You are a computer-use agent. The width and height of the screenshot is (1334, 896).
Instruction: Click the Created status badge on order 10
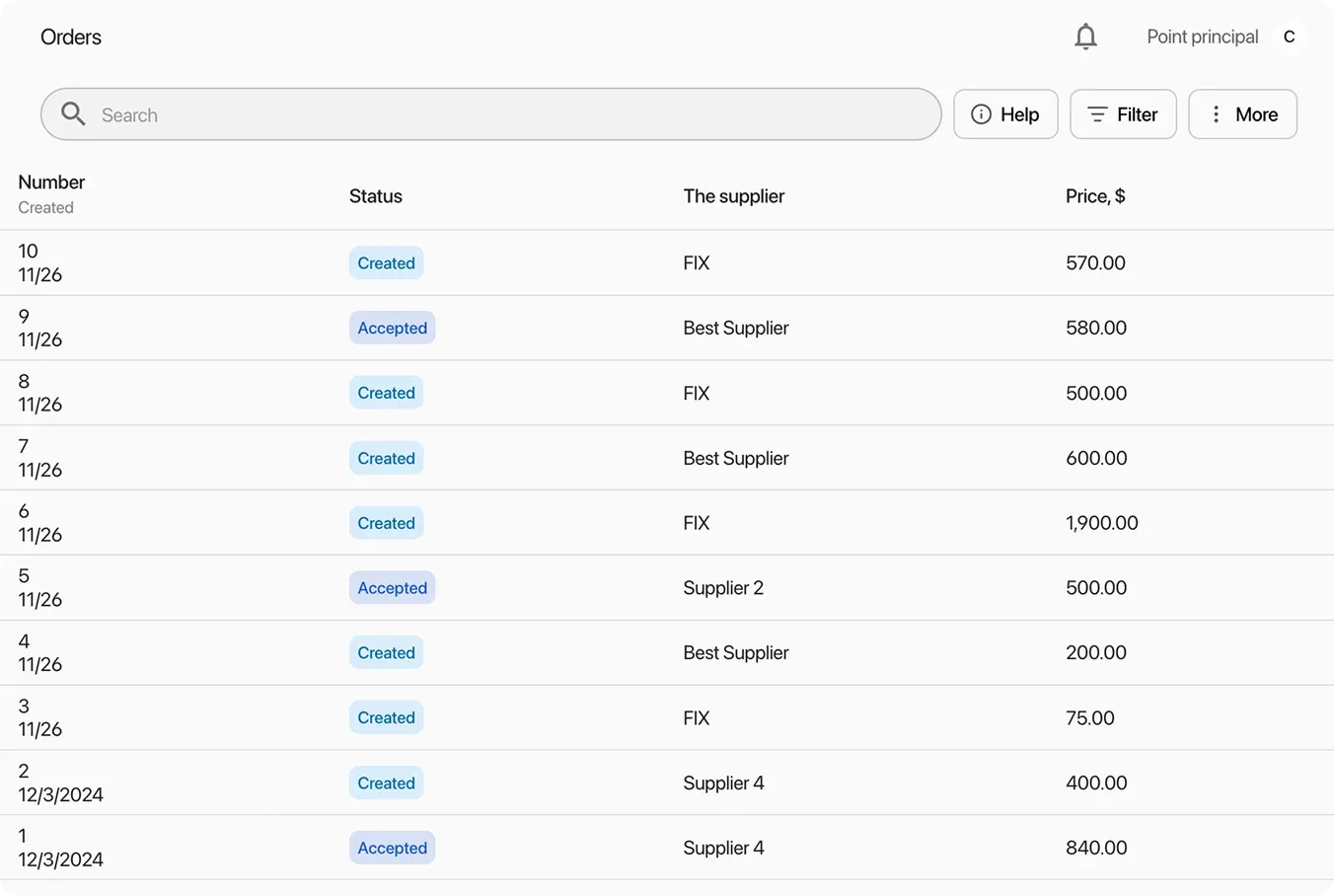pos(386,262)
